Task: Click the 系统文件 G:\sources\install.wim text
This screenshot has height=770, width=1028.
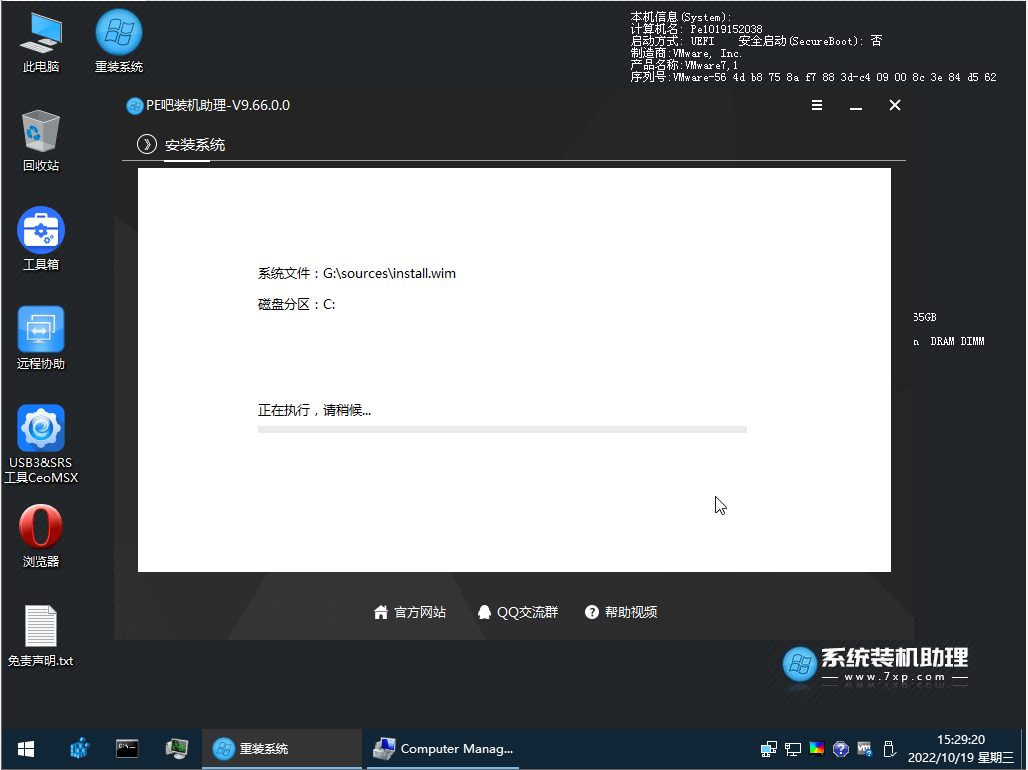Action: [357, 274]
